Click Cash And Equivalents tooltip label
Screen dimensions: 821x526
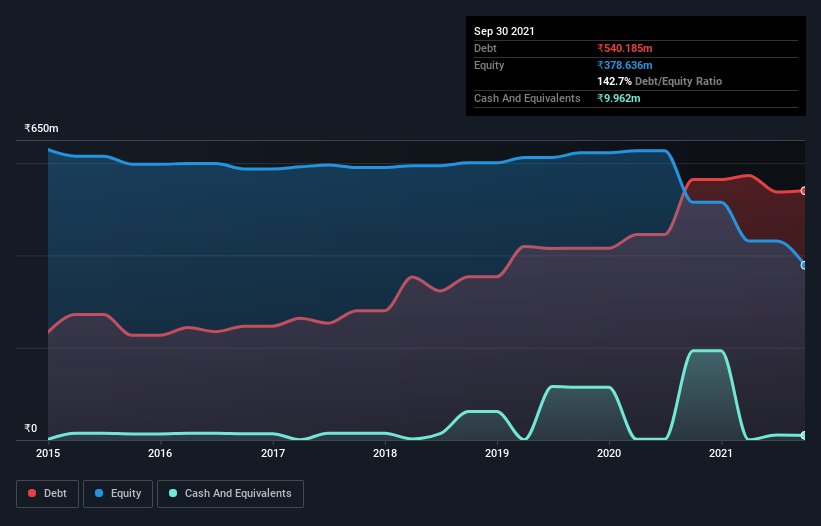click(527, 98)
